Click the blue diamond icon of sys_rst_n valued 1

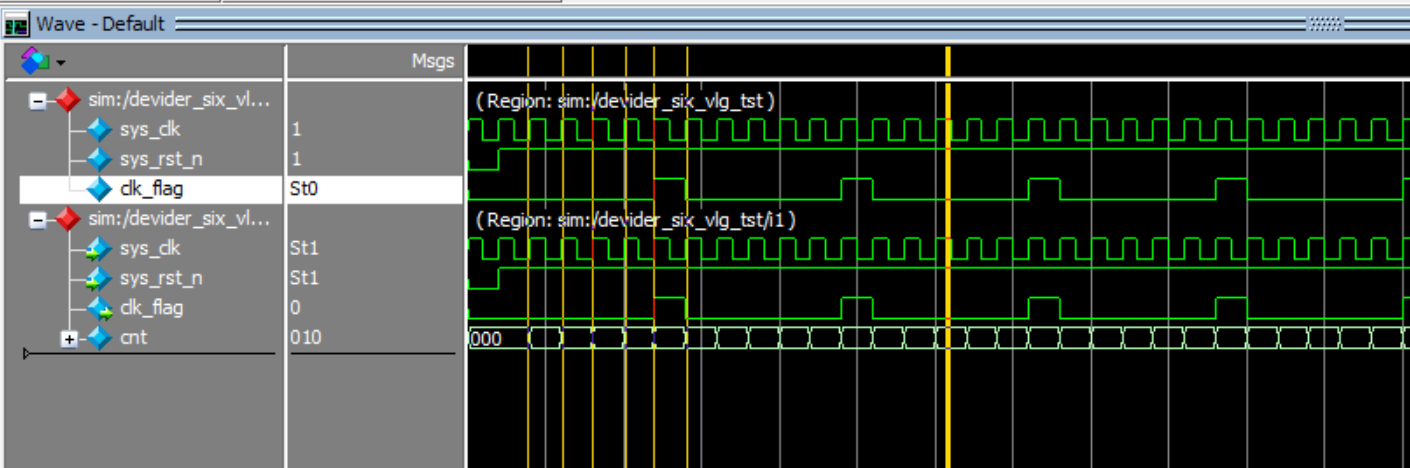[98, 160]
